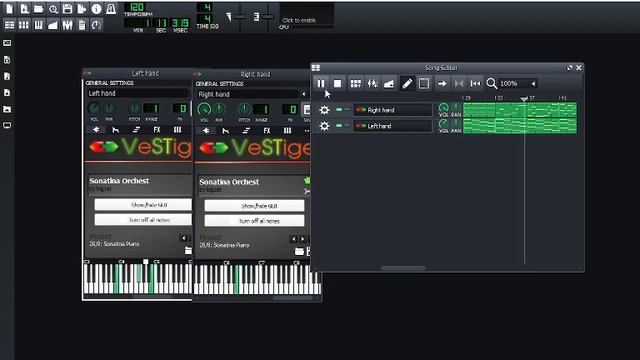Open the Automation Editor

pos(53,25)
